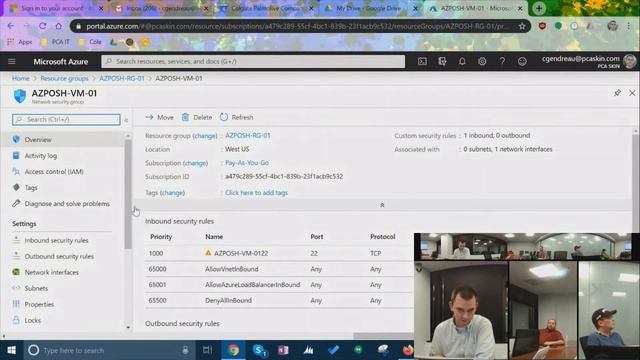Collapse the essentials section arrow
Image resolution: width=640 pixels, height=360 pixels.
pyautogui.click(x=382, y=205)
